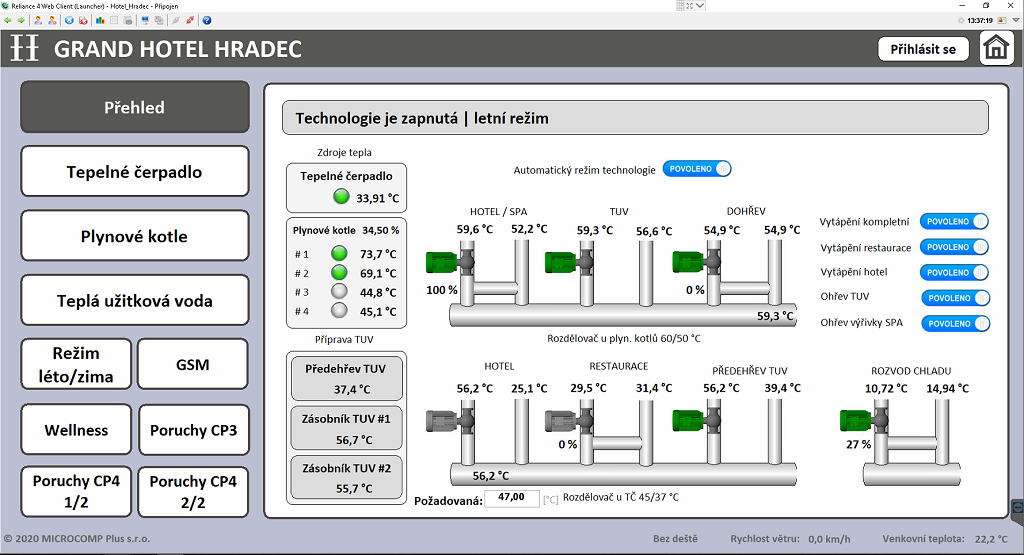This screenshot has height=555, width=1024.
Task: Click the green back arrow in toolbar
Action: coord(8,20)
